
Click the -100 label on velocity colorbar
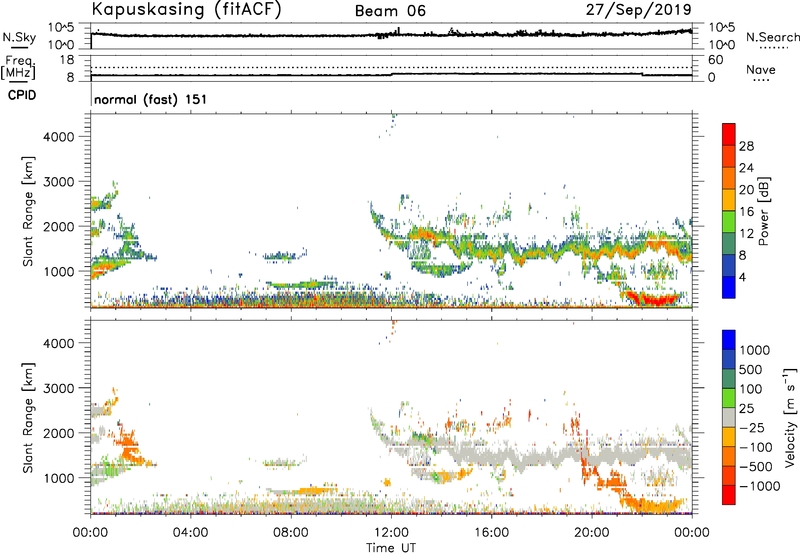click(756, 447)
